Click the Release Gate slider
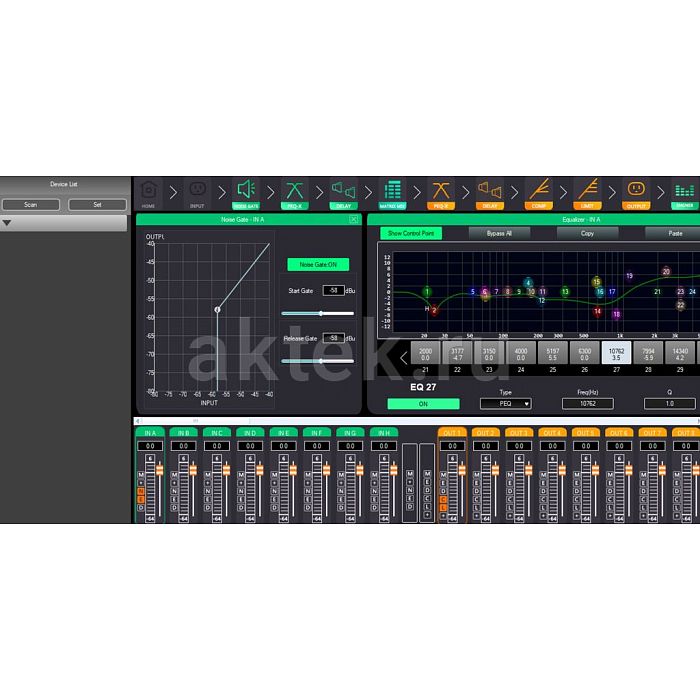Screen dimensions: 700x700 click(x=318, y=361)
